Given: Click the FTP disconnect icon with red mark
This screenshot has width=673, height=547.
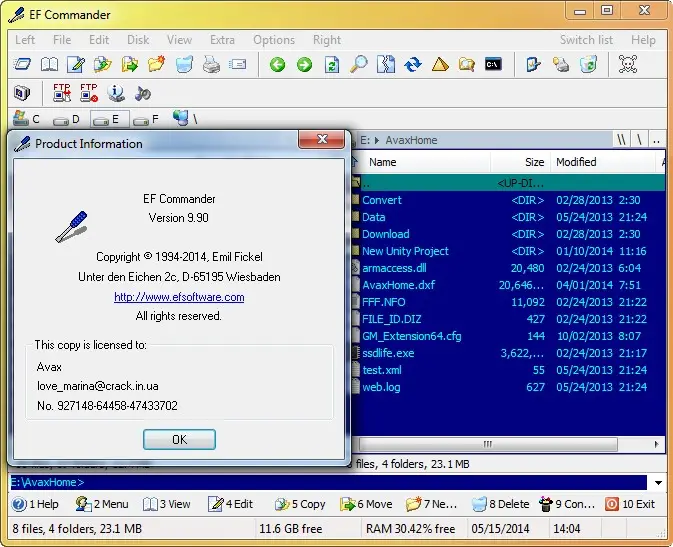Looking at the screenshot, I should (89, 93).
